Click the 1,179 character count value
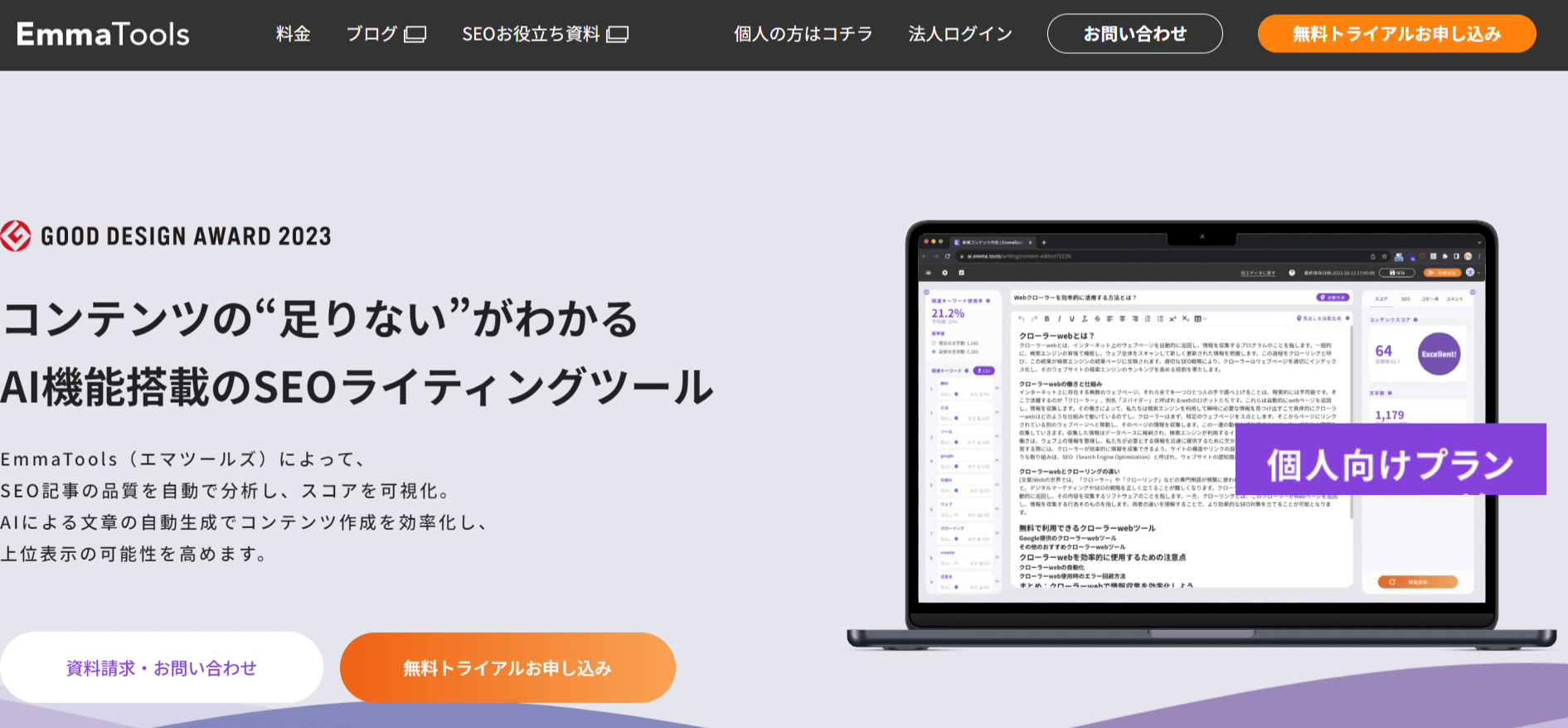This screenshot has width=1568, height=728. pos(1390,415)
